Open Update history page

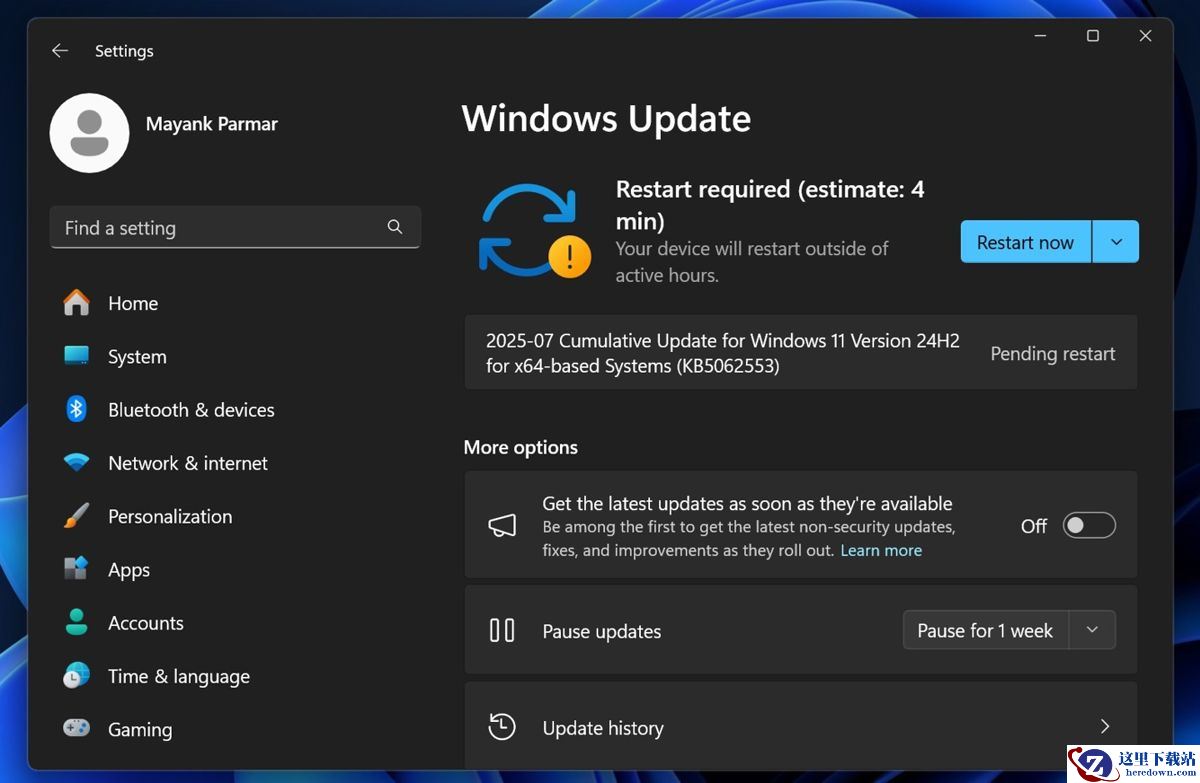[800, 727]
